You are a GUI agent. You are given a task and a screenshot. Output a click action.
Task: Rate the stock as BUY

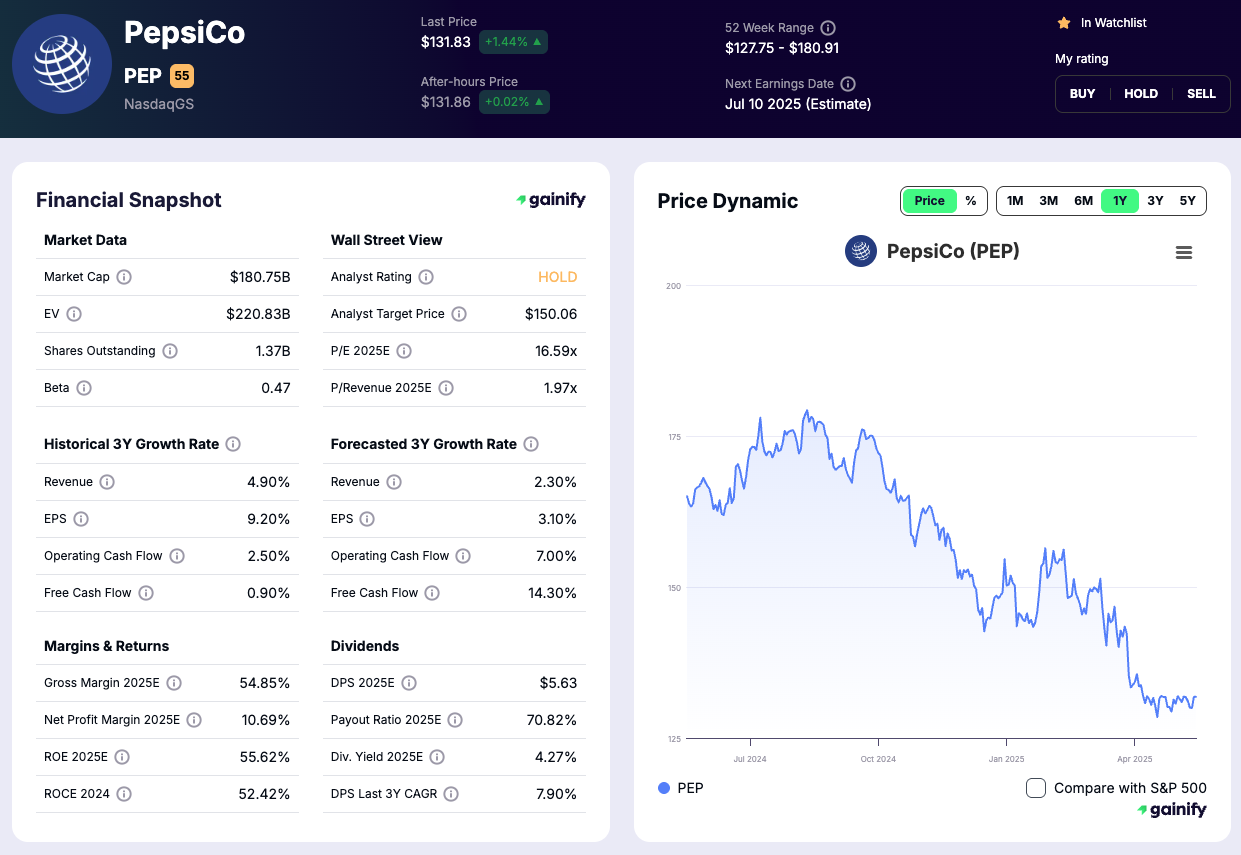coord(1082,94)
